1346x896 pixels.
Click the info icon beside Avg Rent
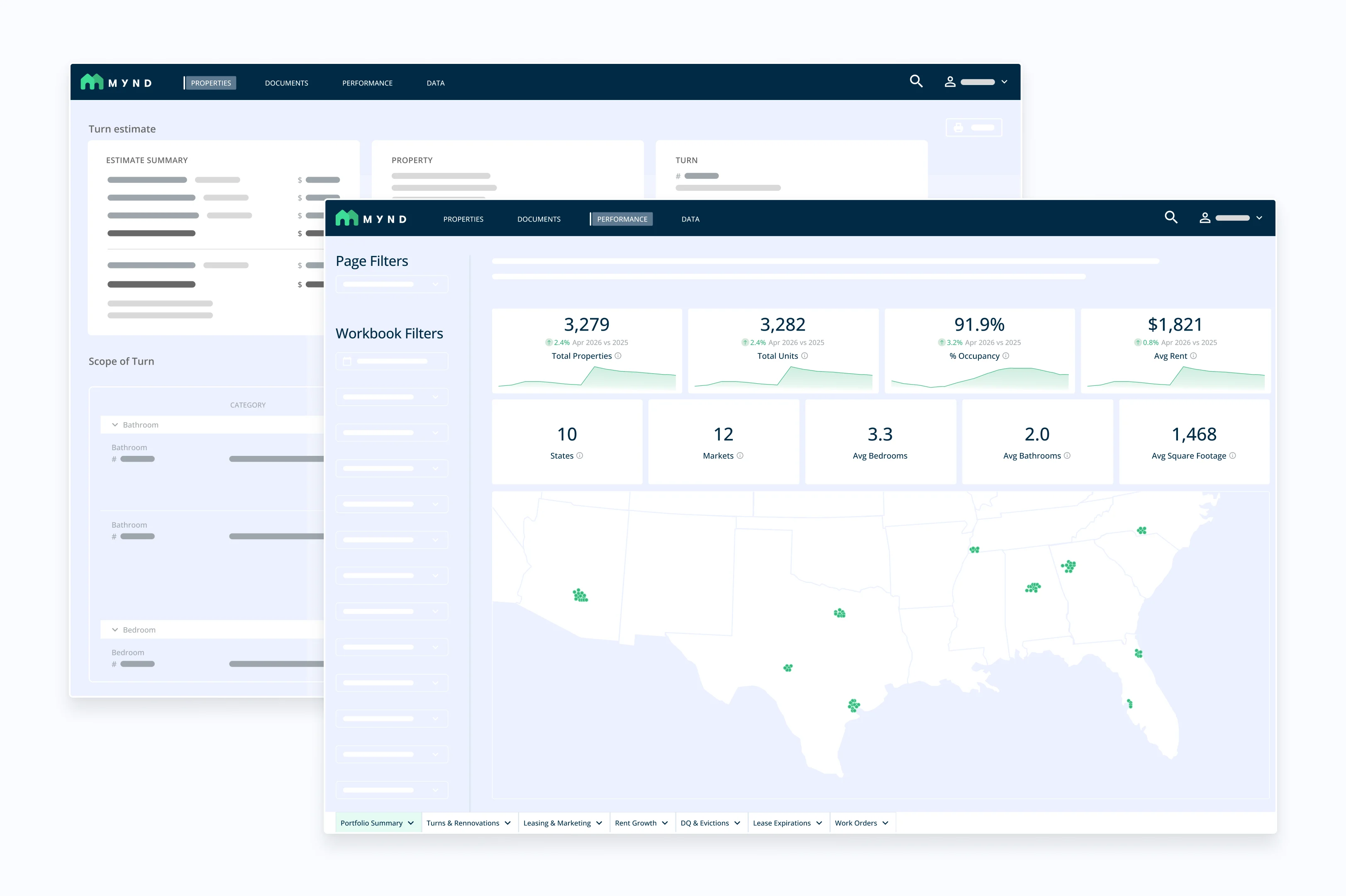(1193, 355)
